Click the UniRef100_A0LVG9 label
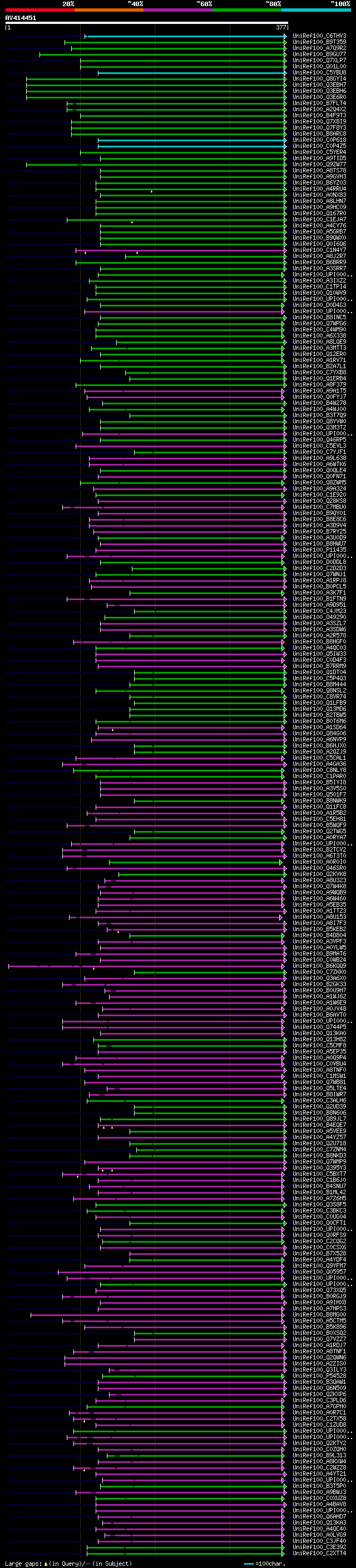Screen dimensions: 356x1568 click(319, 1535)
